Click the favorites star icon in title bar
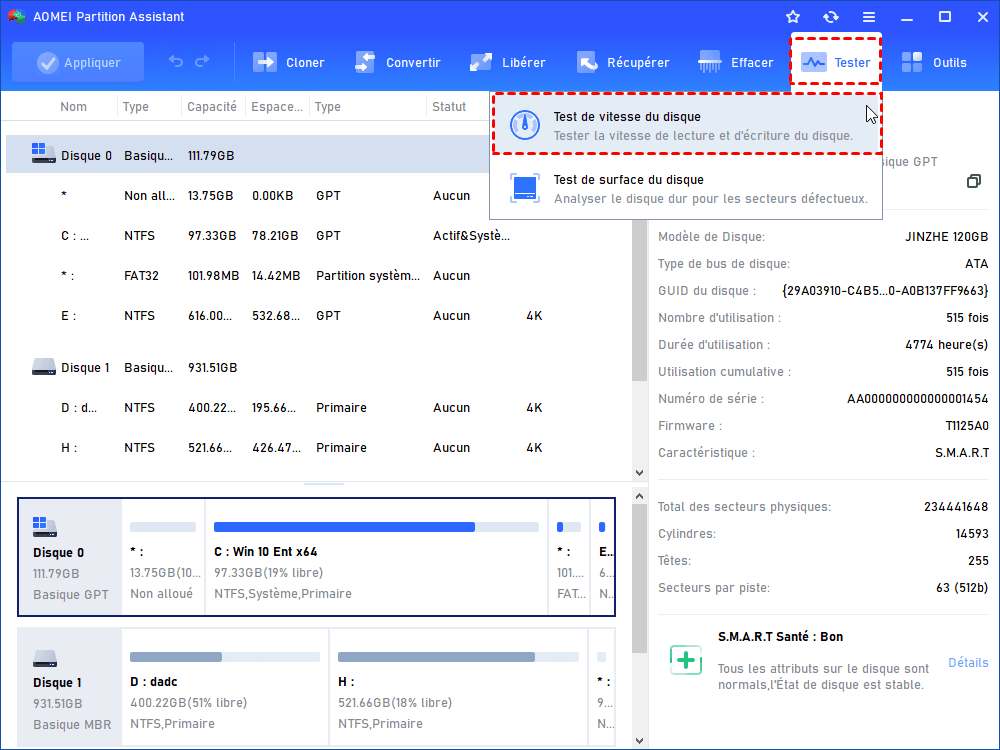Viewport: 1000px width, 750px height. pyautogui.click(x=793, y=17)
